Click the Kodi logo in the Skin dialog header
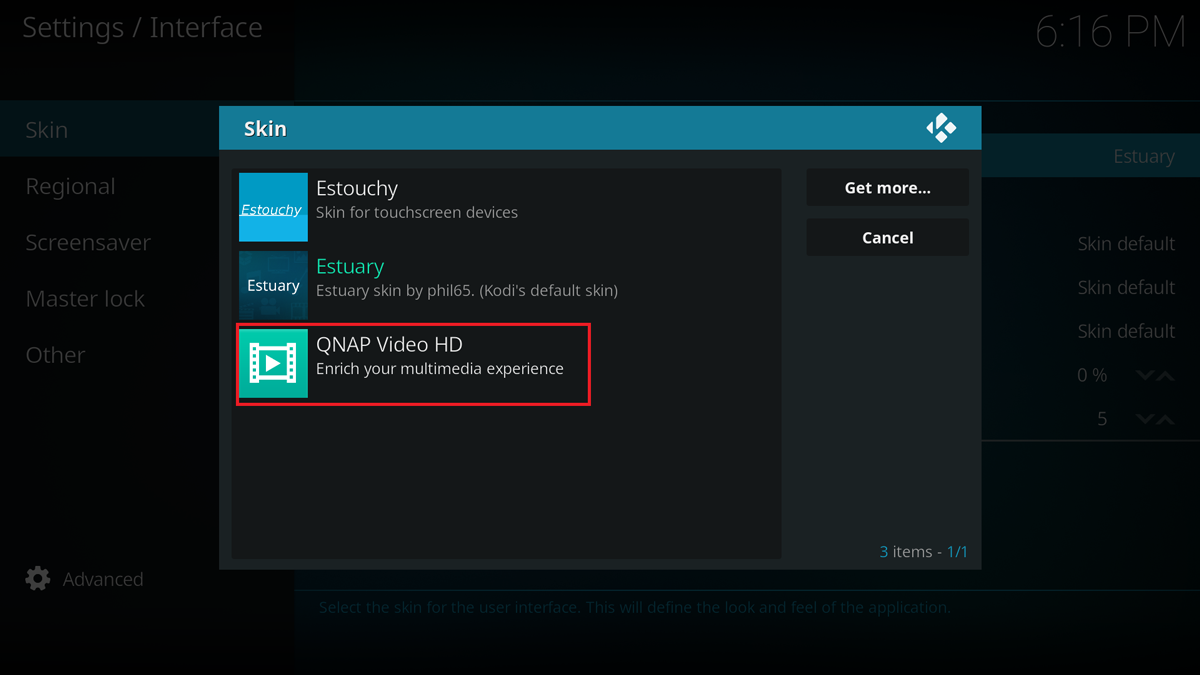 (x=941, y=127)
